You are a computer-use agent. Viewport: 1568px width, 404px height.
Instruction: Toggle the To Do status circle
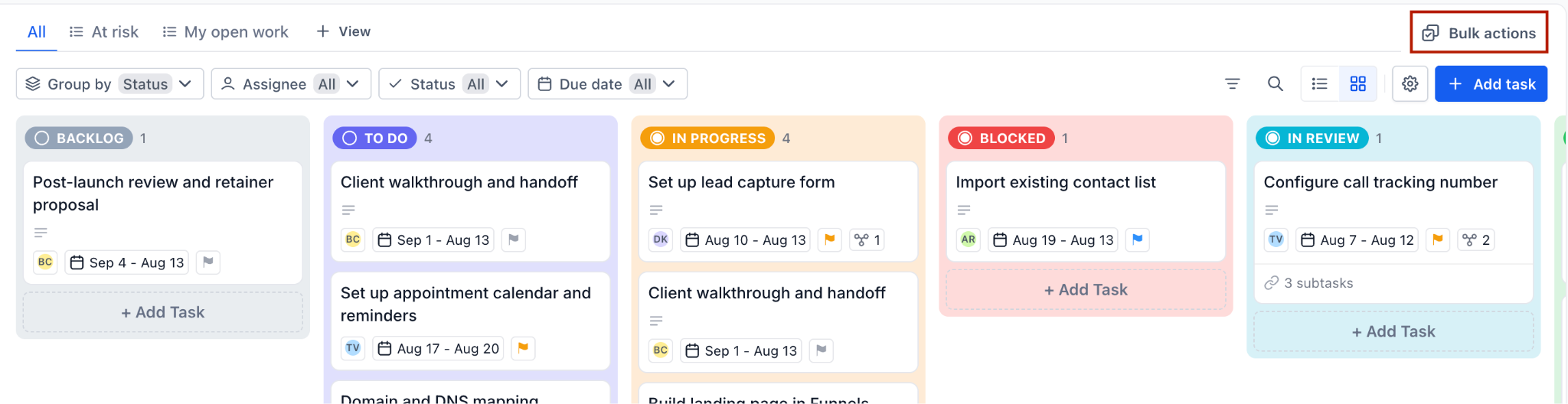(x=350, y=138)
